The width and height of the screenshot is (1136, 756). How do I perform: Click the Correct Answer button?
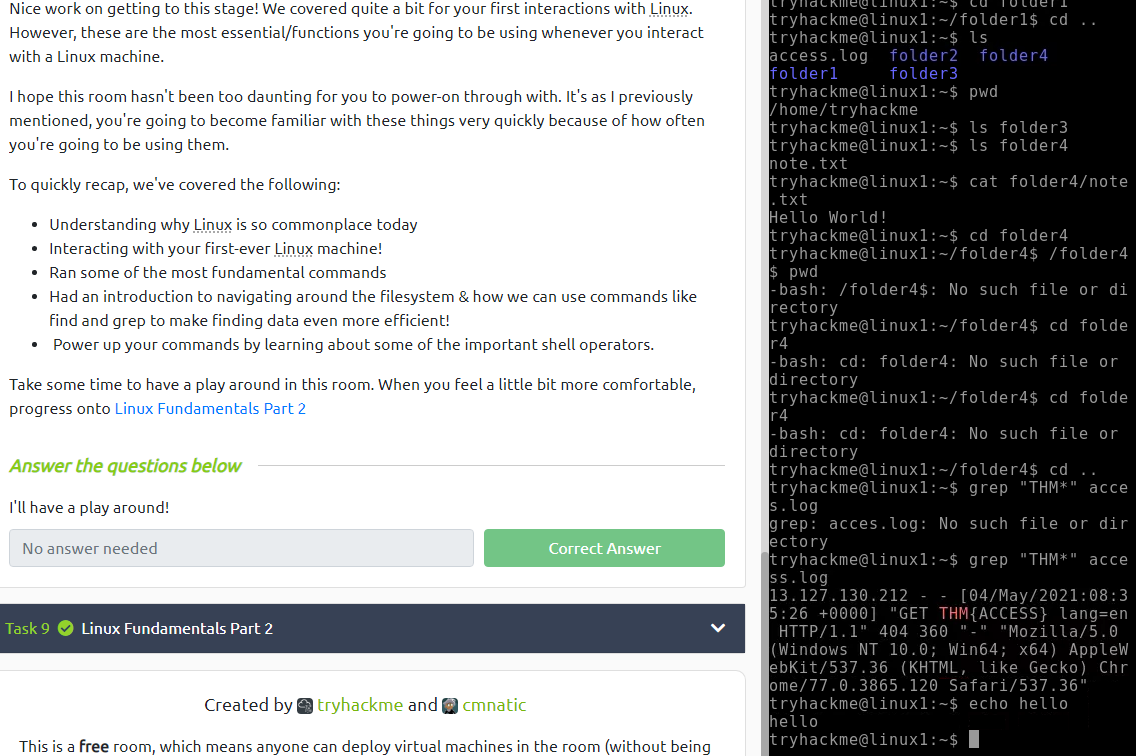click(604, 548)
